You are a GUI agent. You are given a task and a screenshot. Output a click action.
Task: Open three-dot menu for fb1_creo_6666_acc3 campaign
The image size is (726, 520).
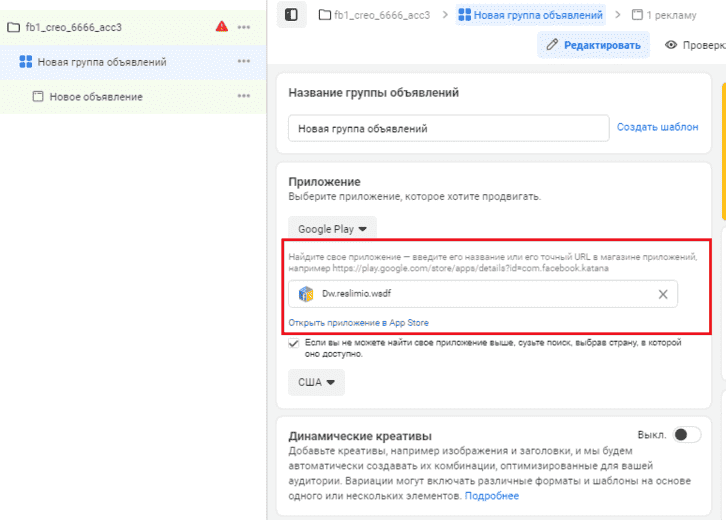(244, 27)
